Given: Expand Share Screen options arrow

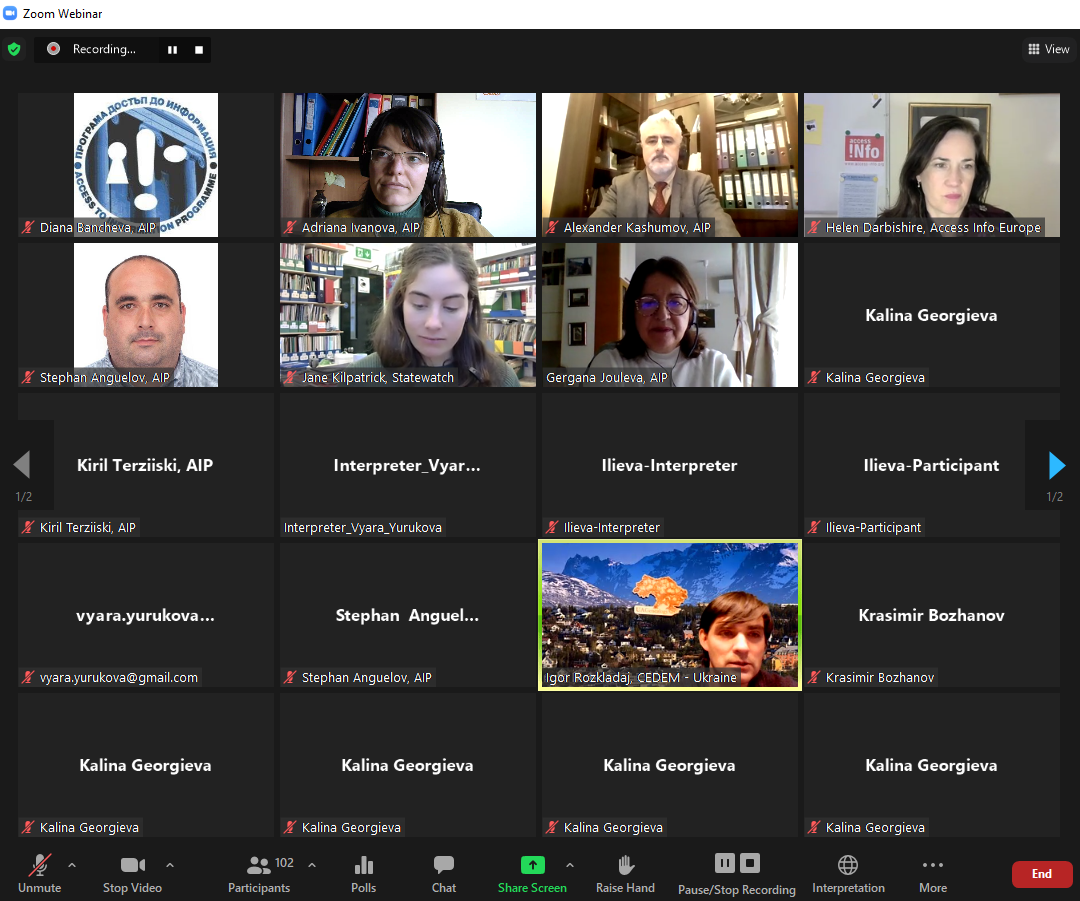Looking at the screenshot, I should (x=570, y=865).
